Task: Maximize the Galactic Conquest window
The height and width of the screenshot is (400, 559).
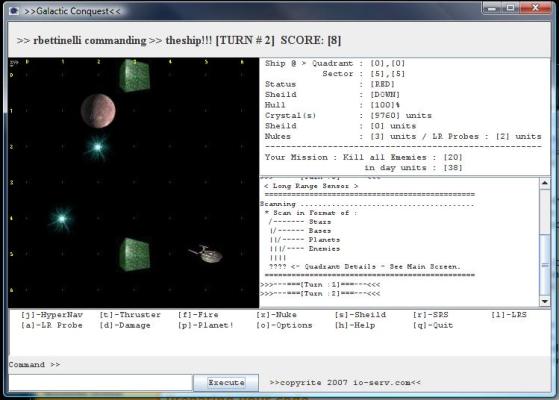Action: pos(511,8)
